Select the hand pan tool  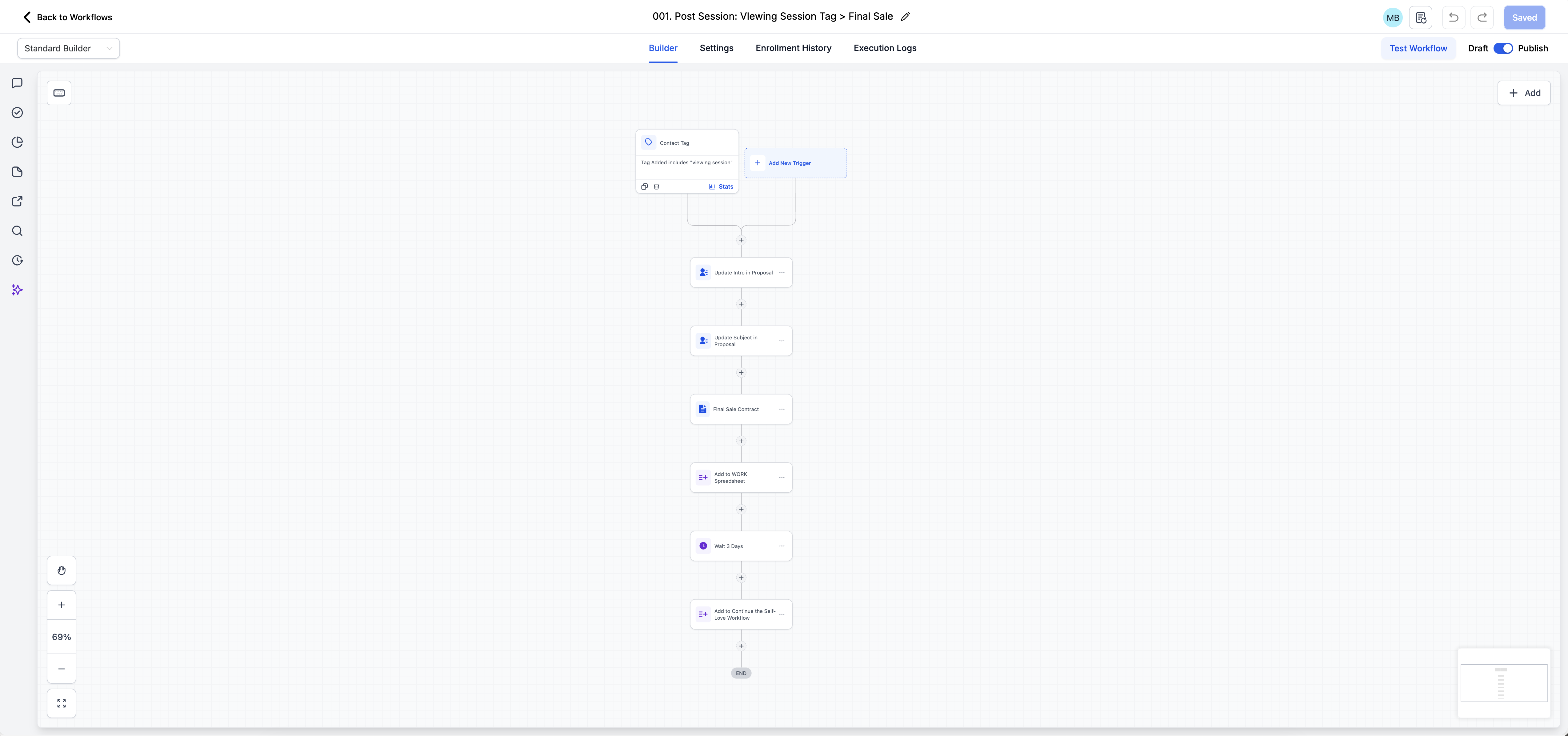62,570
